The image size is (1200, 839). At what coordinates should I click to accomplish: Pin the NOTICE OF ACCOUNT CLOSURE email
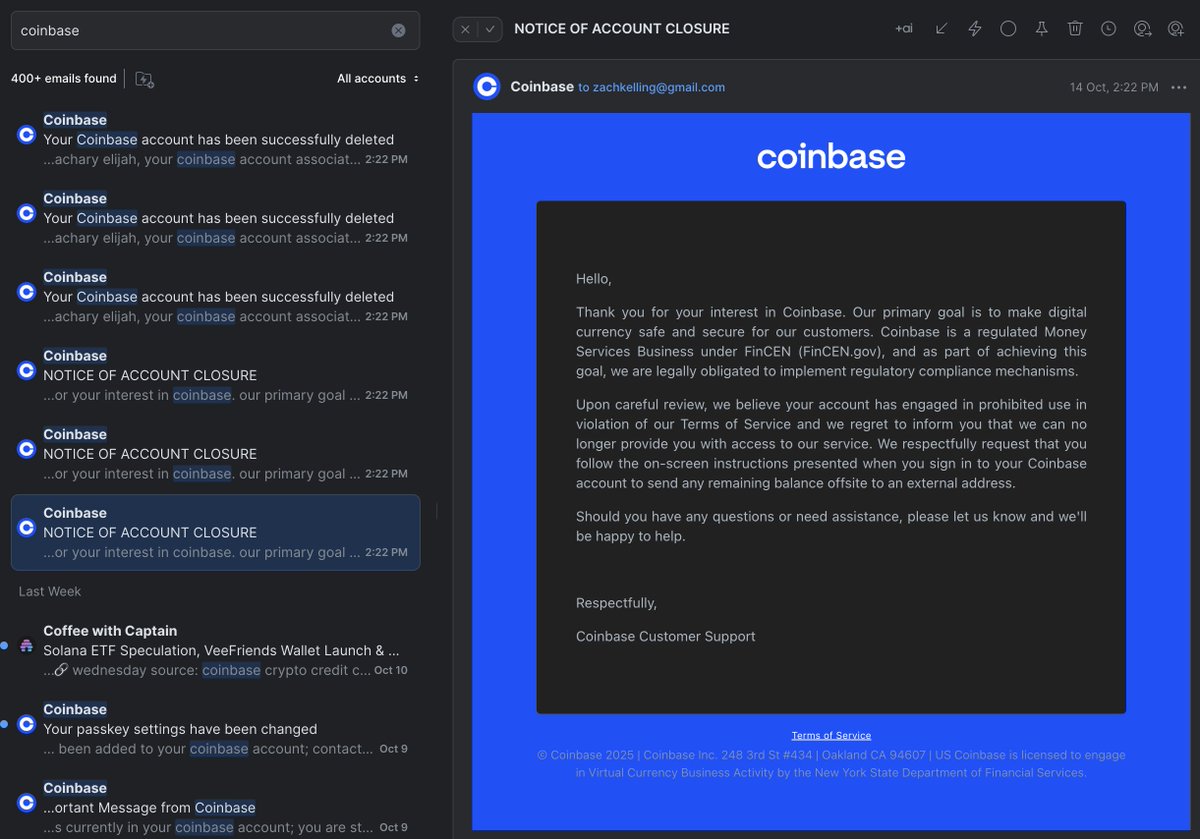pos(1041,29)
